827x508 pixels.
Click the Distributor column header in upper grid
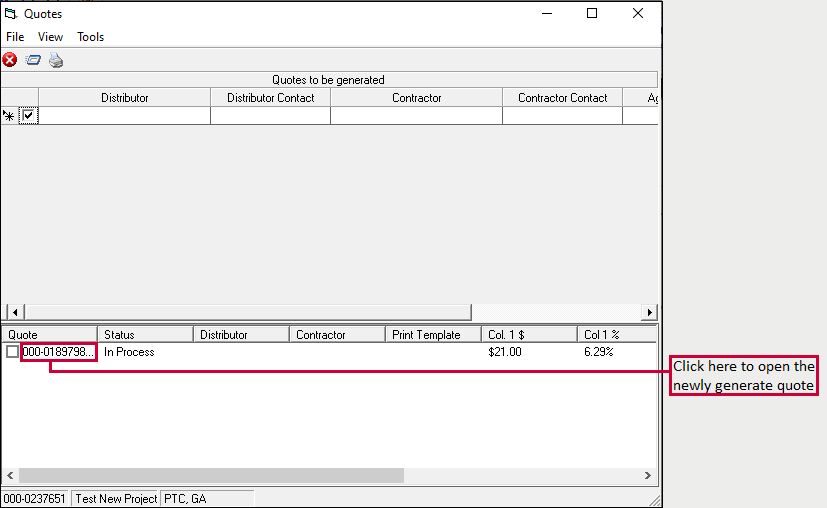(124, 98)
